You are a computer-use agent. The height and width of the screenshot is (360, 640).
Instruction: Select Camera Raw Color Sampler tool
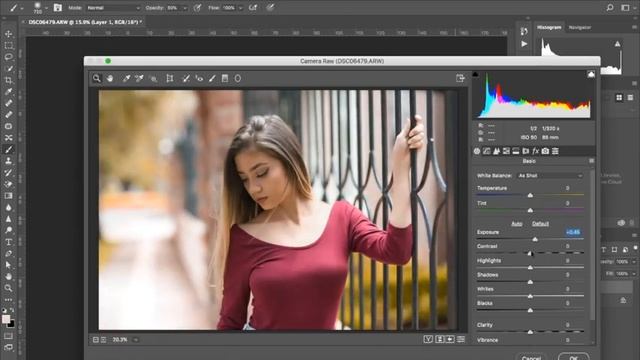click(139, 78)
